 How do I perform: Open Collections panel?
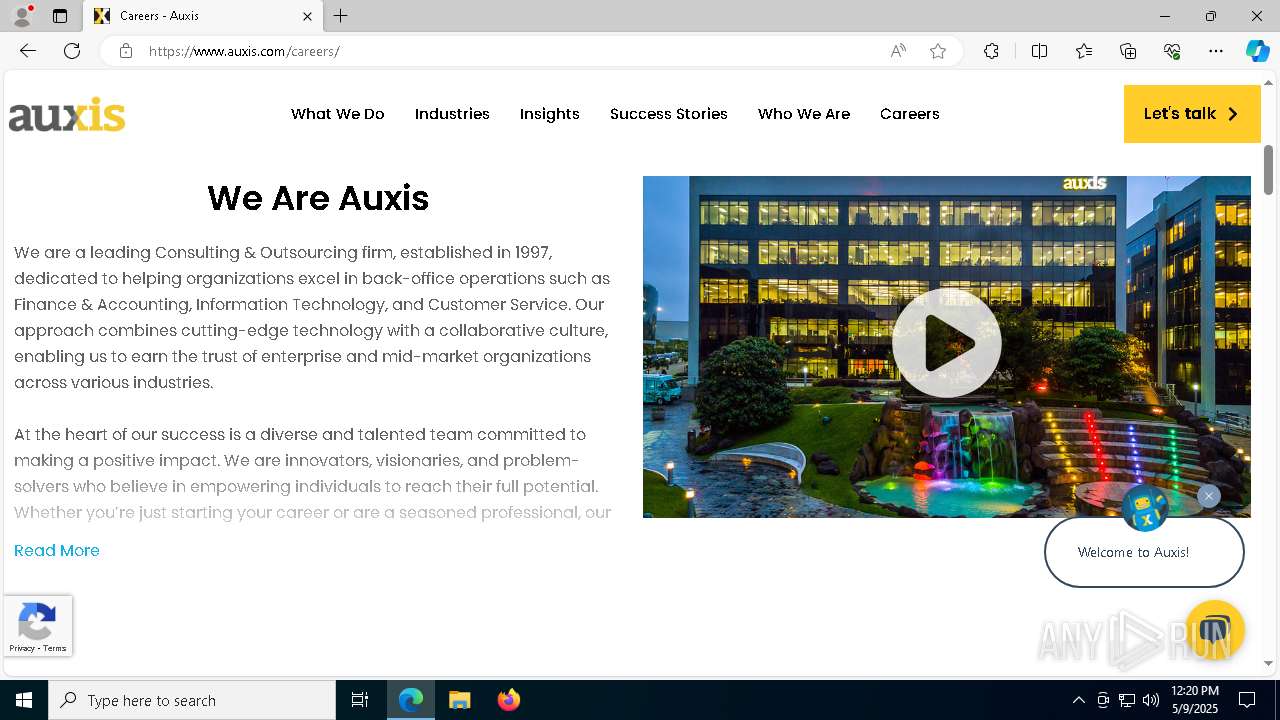pos(1128,51)
